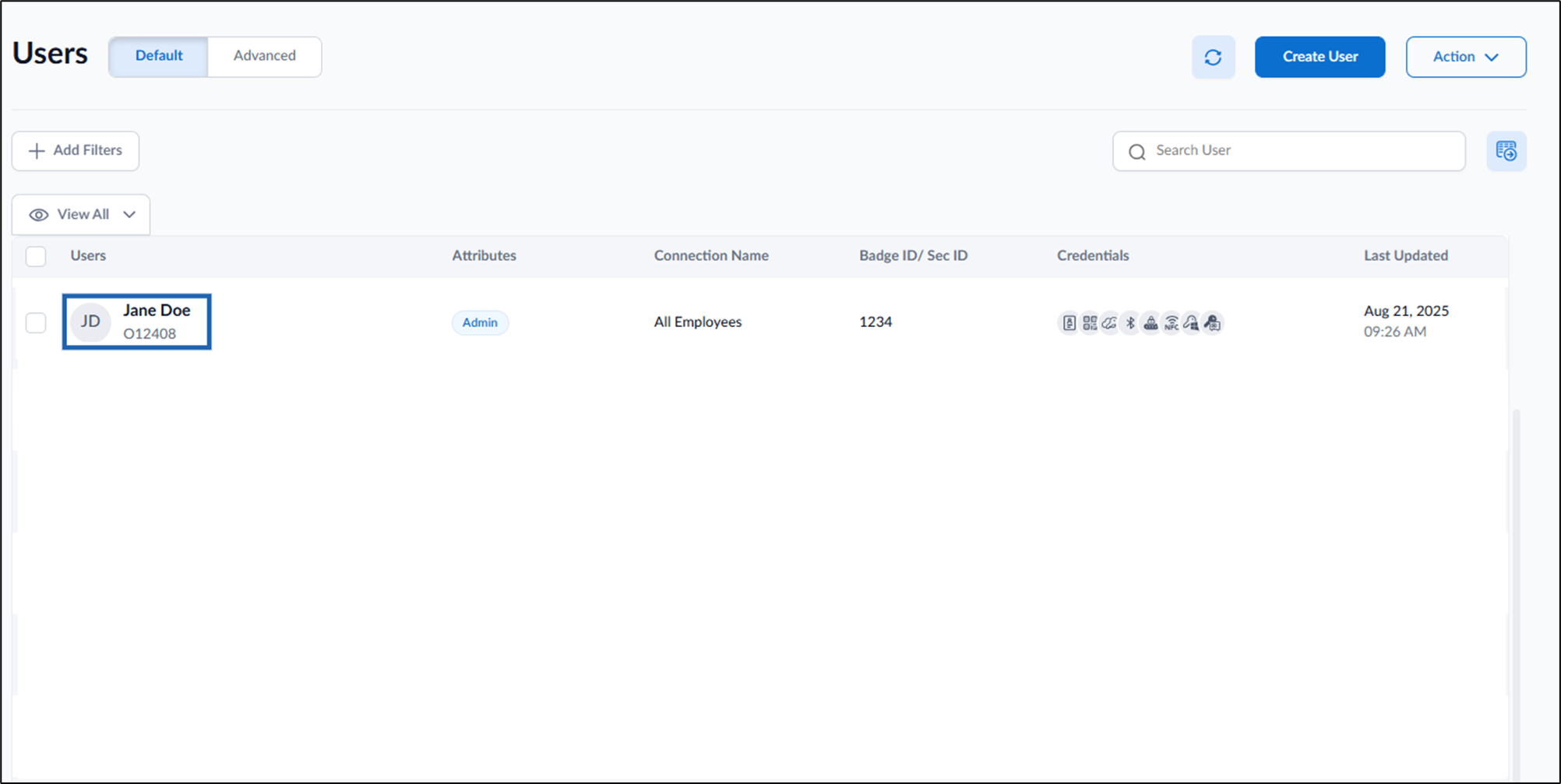
Task: Click the key with keypad credential icon
Action: click(1191, 322)
